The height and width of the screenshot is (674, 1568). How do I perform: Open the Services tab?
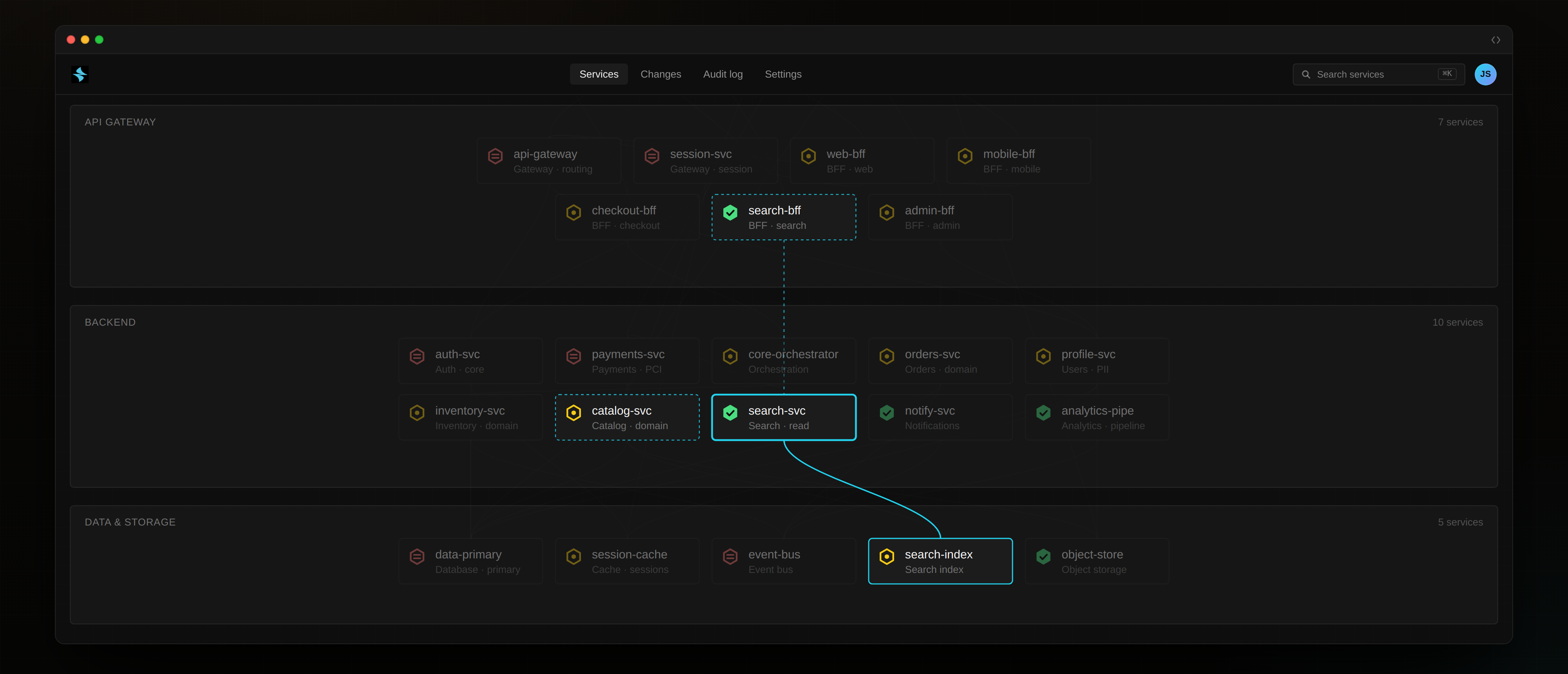598,74
